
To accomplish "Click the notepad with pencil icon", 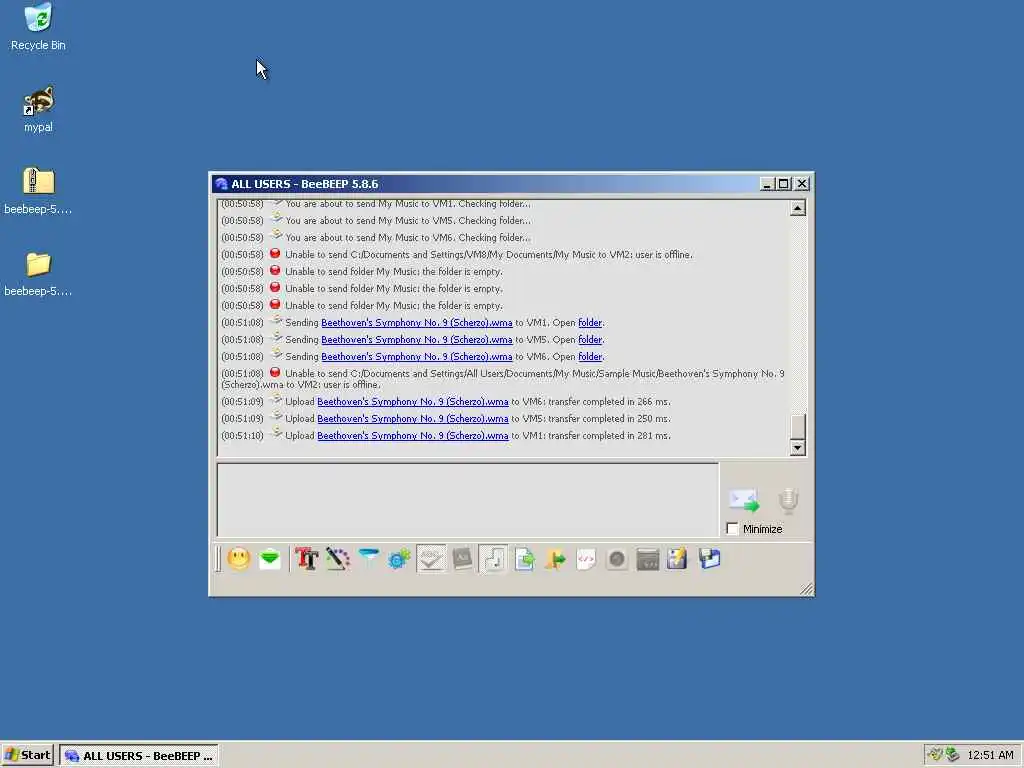I will point(678,559).
